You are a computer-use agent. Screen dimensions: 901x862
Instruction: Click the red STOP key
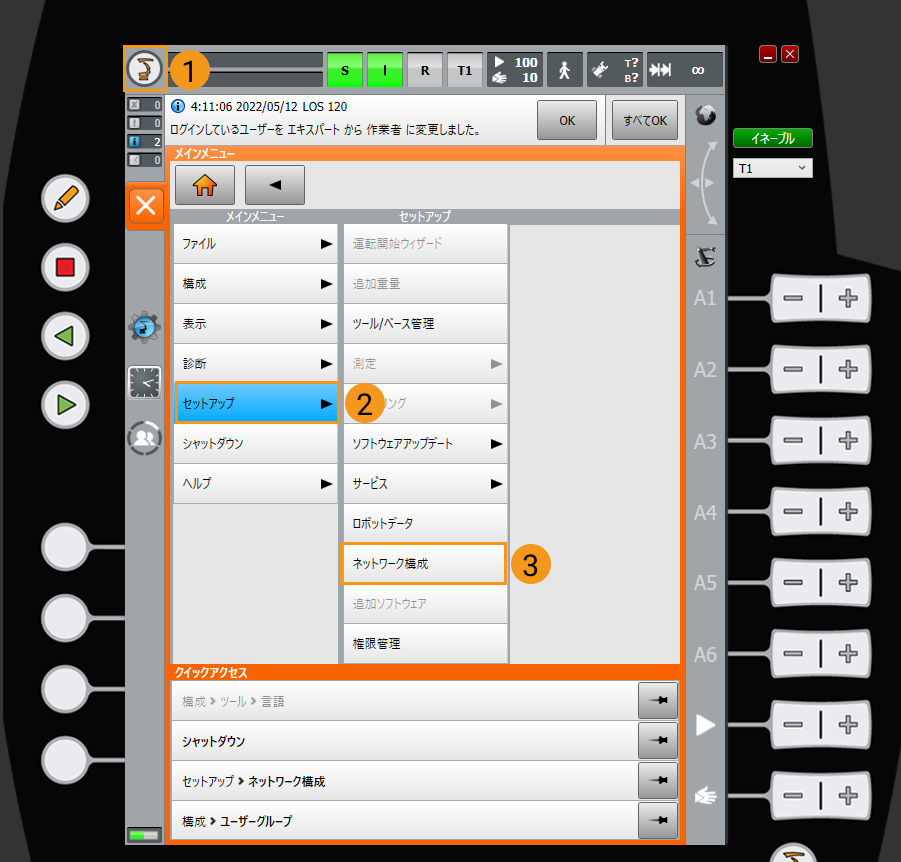coord(65,267)
